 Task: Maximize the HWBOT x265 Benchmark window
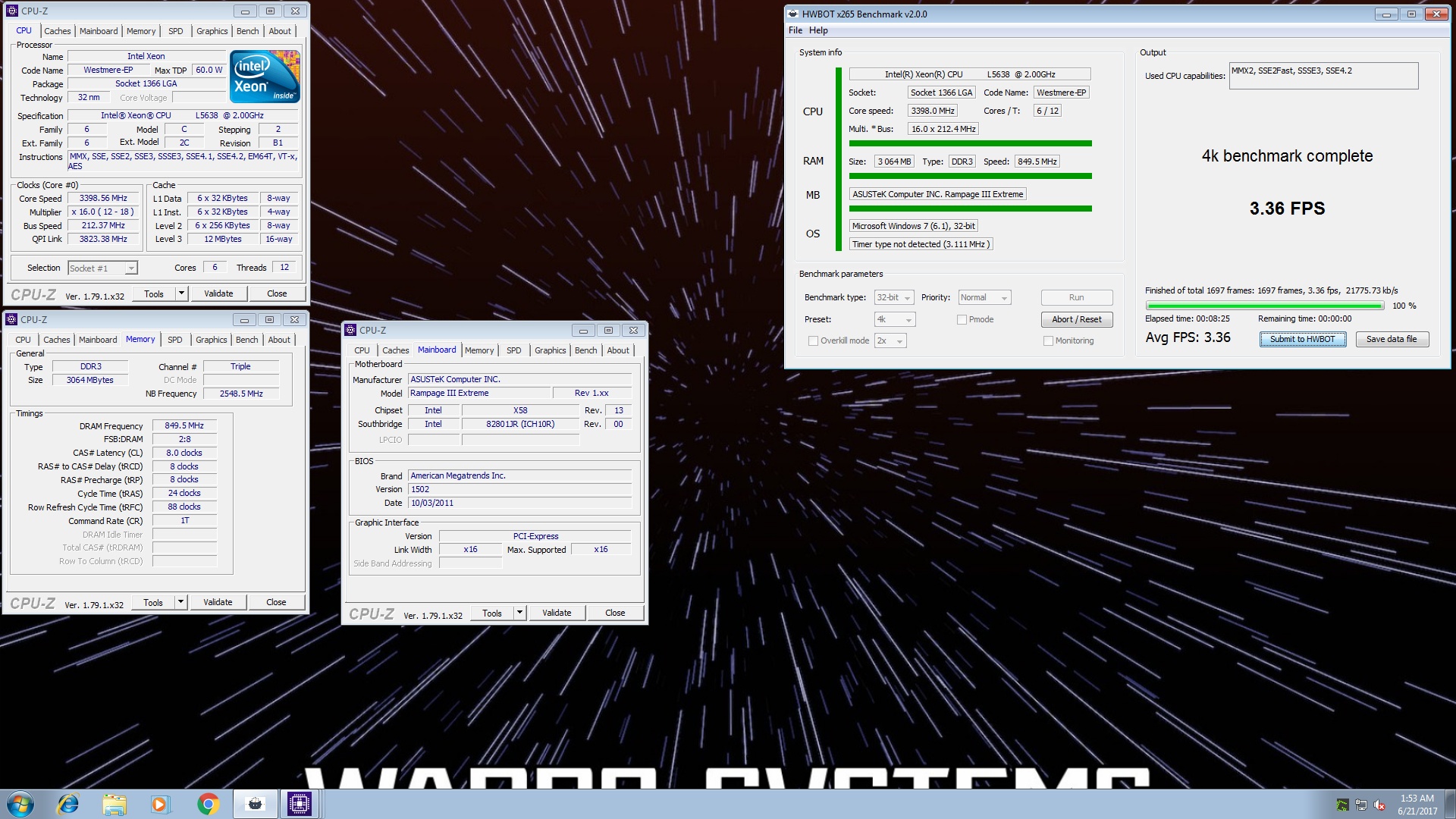pyautogui.click(x=1411, y=14)
